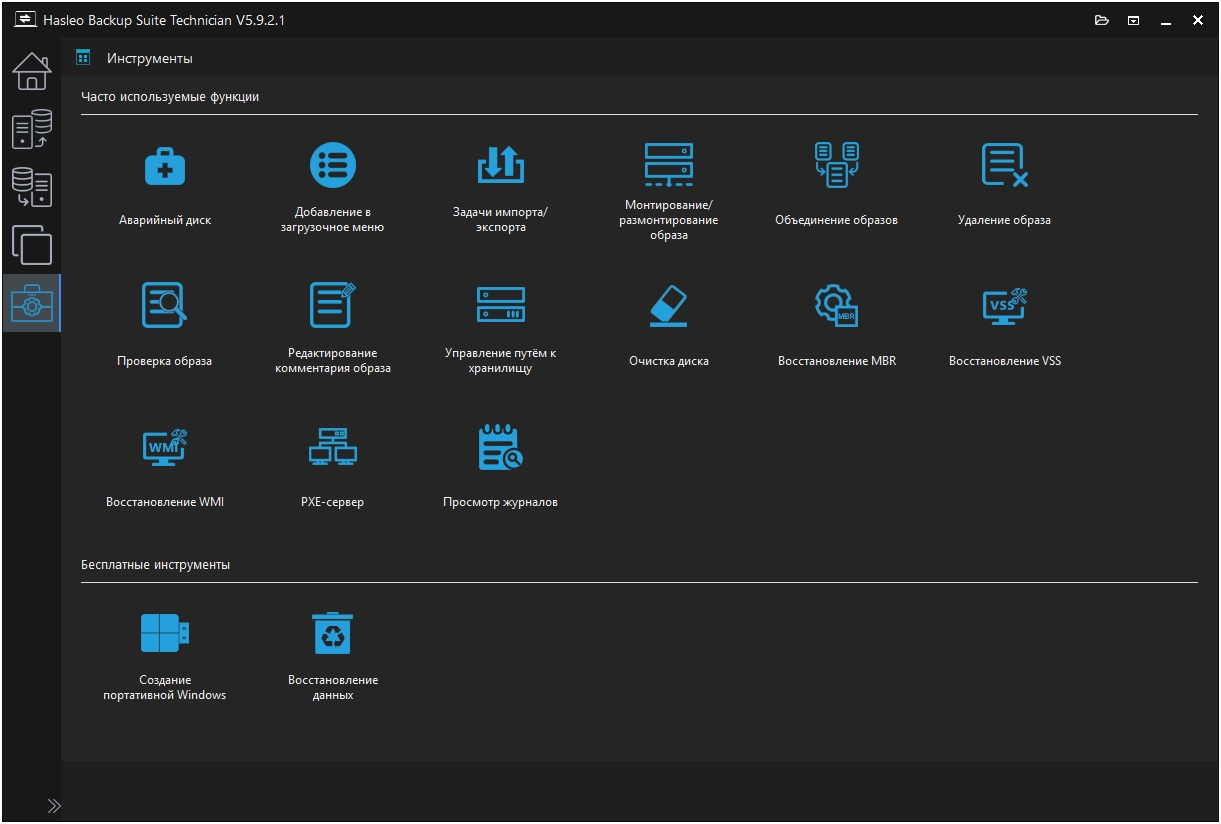Click the Часто используемые функции heading
Screen dimensions: 1221x824
pyautogui.click(x=170, y=97)
